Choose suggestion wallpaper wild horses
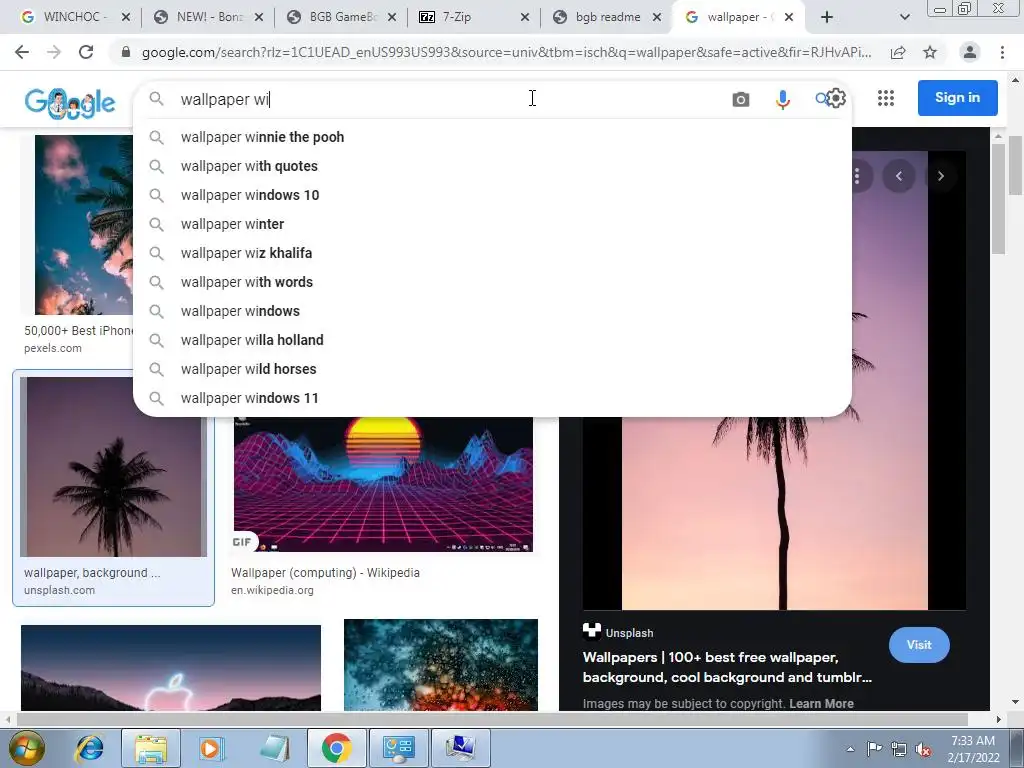 [x=492, y=369]
